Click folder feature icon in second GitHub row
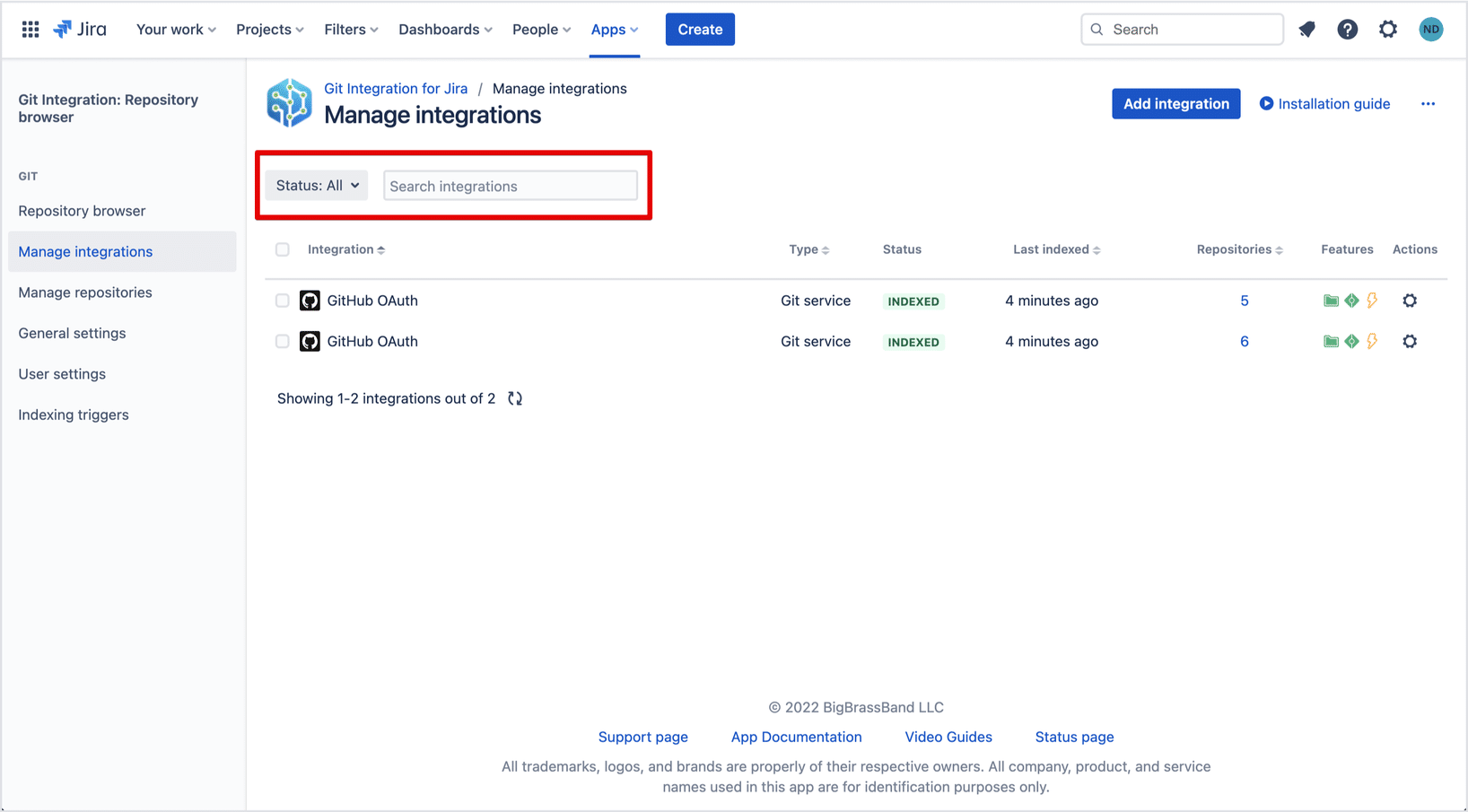Screen dimensions: 1468x812 coord(1331,341)
